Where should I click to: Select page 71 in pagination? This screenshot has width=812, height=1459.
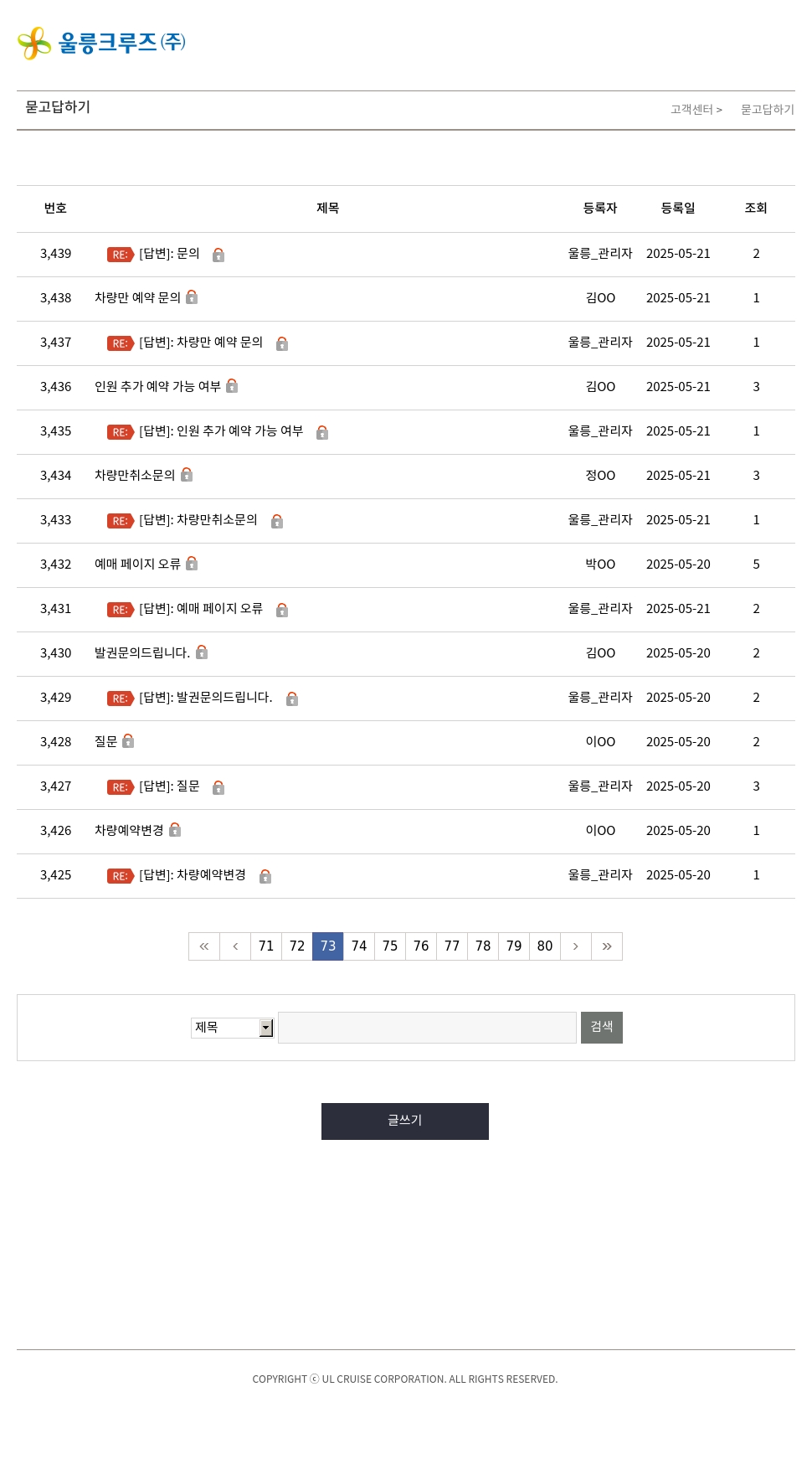266,946
